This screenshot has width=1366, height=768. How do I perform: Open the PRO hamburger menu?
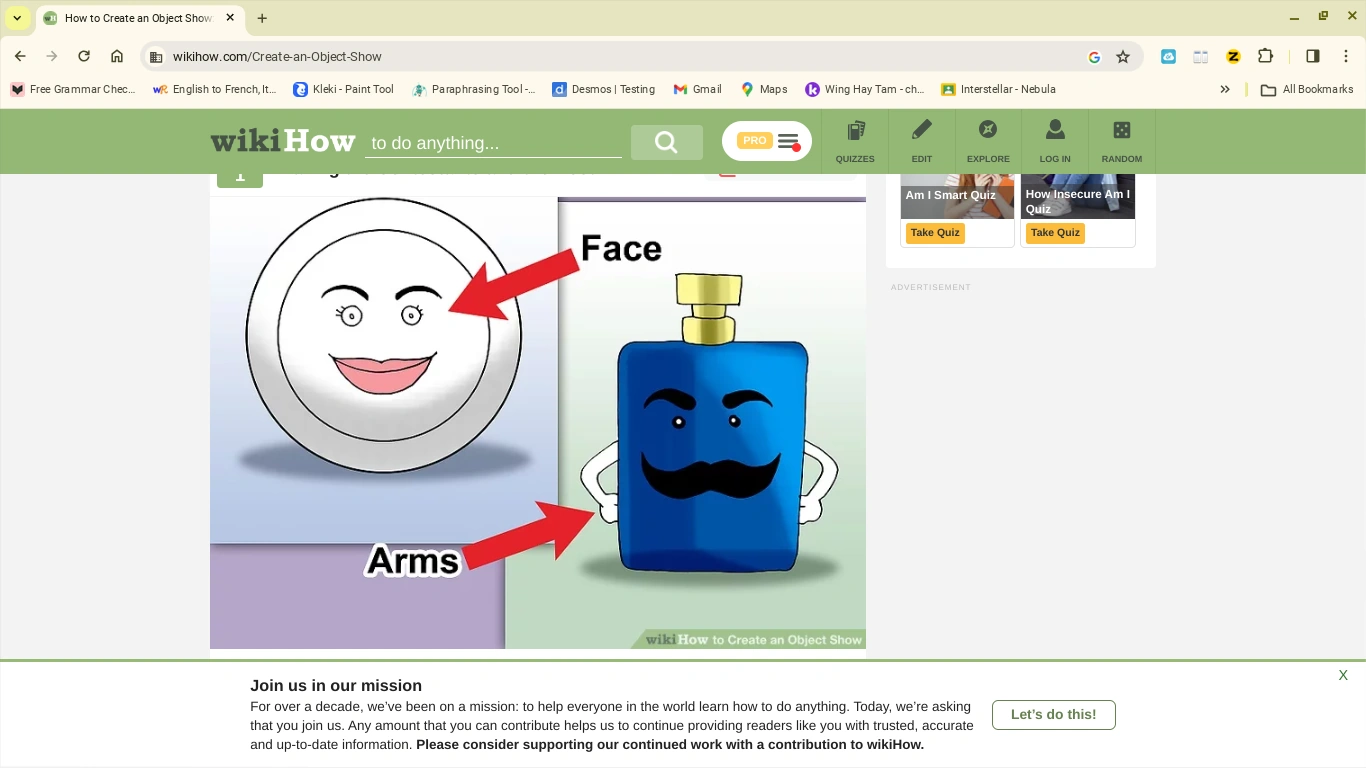click(x=767, y=141)
